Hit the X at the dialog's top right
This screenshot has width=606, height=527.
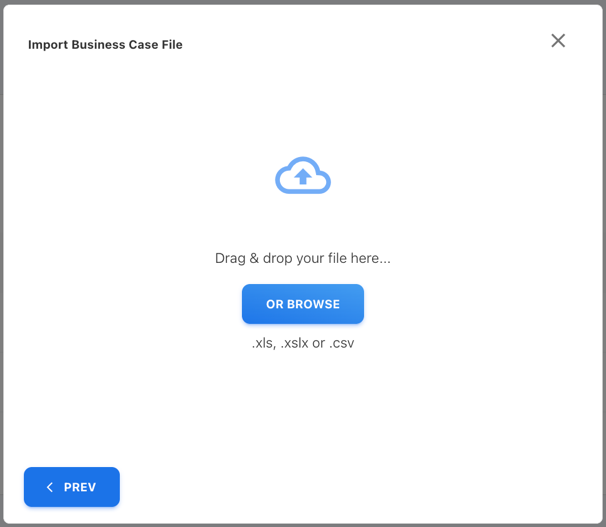click(x=558, y=41)
